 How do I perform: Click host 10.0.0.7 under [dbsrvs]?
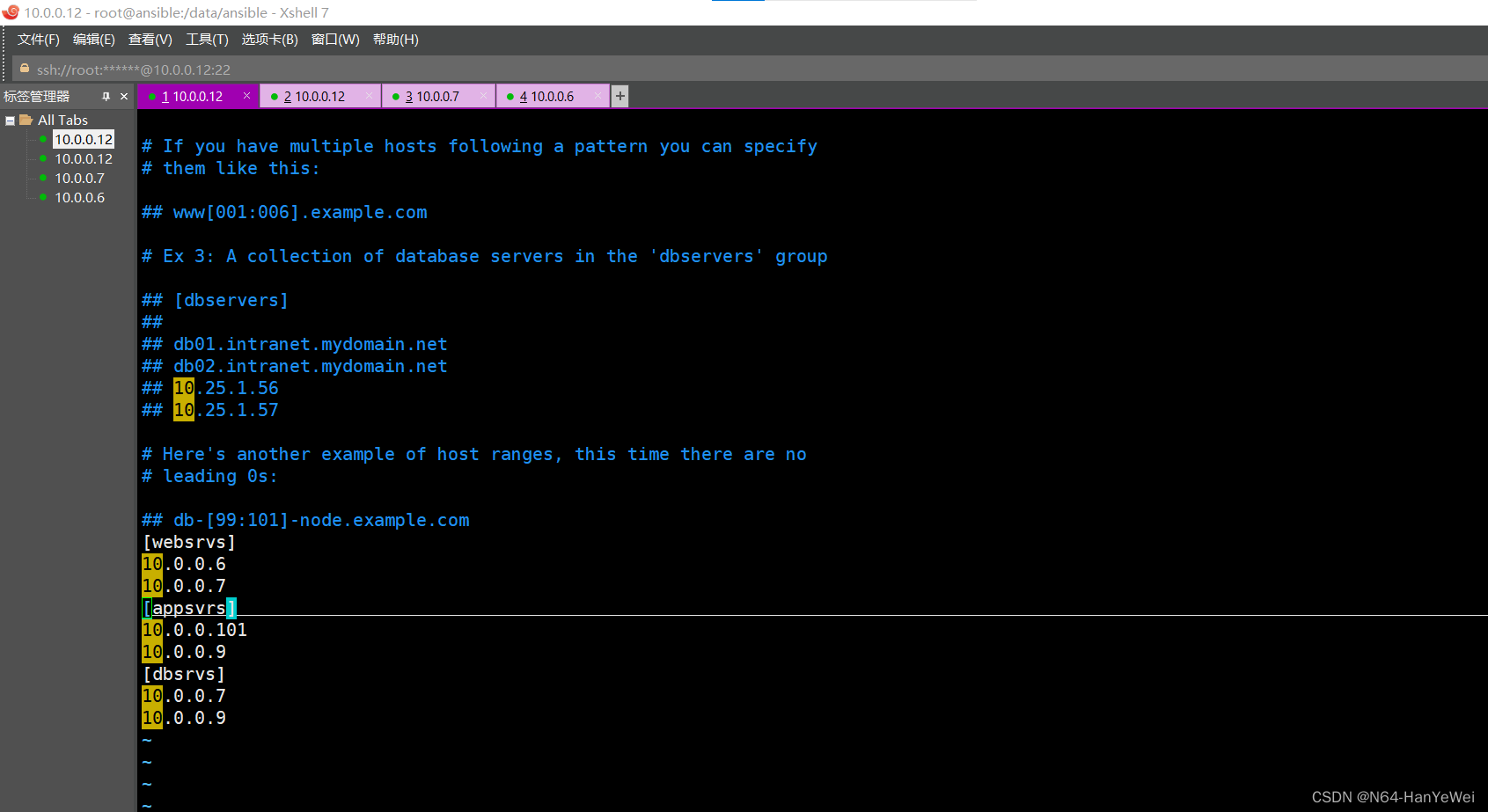[x=184, y=696]
